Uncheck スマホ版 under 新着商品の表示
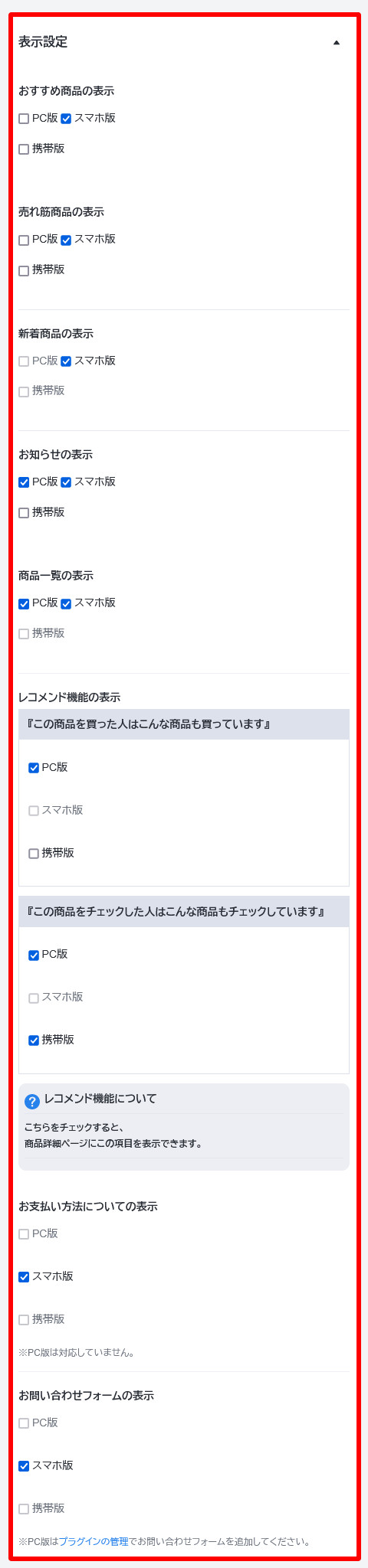 tap(66, 361)
